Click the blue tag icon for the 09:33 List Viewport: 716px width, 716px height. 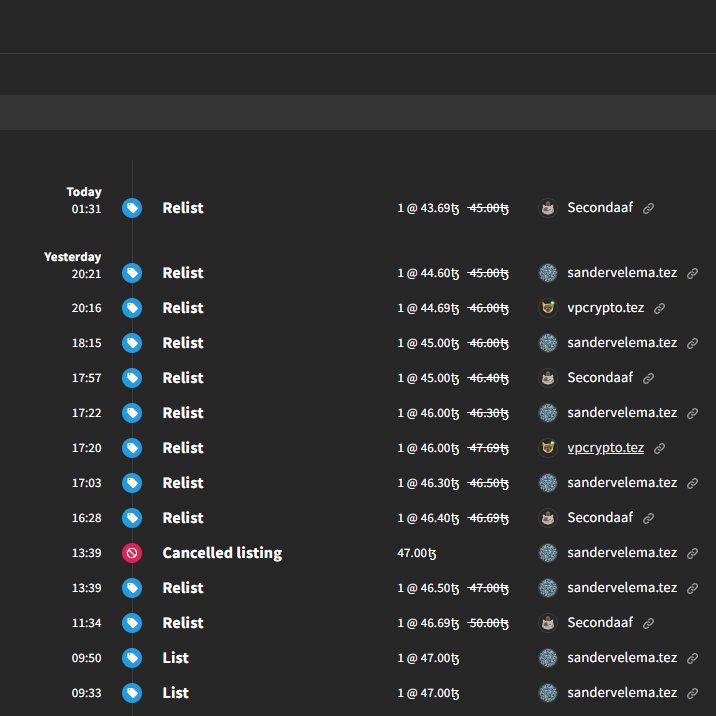click(x=132, y=693)
